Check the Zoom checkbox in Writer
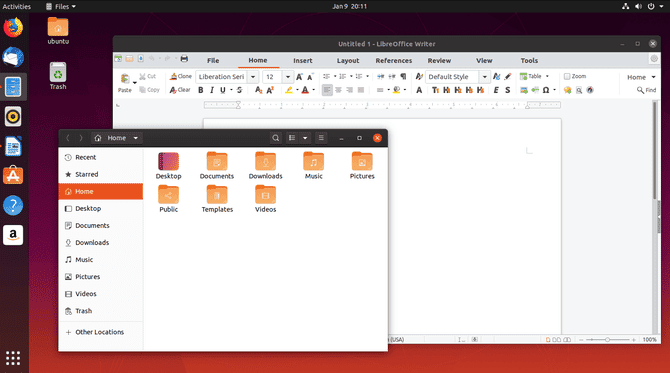Viewport: 670px width, 373px height. (567, 76)
